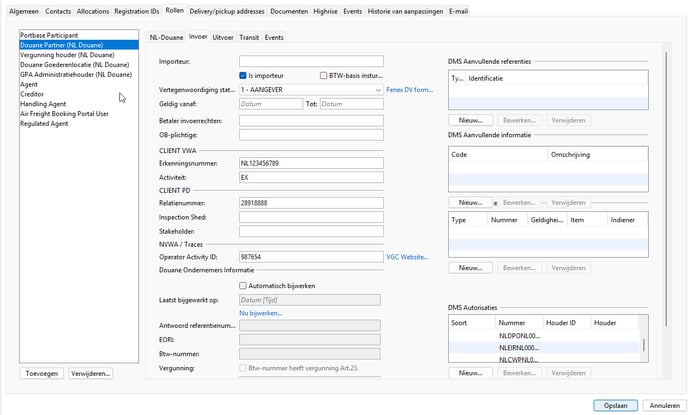688x415 pixels.
Task: Select Douane Partner (NL Douane) role
Action: point(79,45)
